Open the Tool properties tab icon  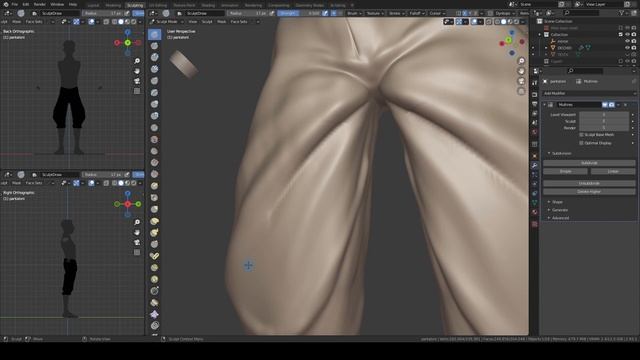[x=535, y=83]
